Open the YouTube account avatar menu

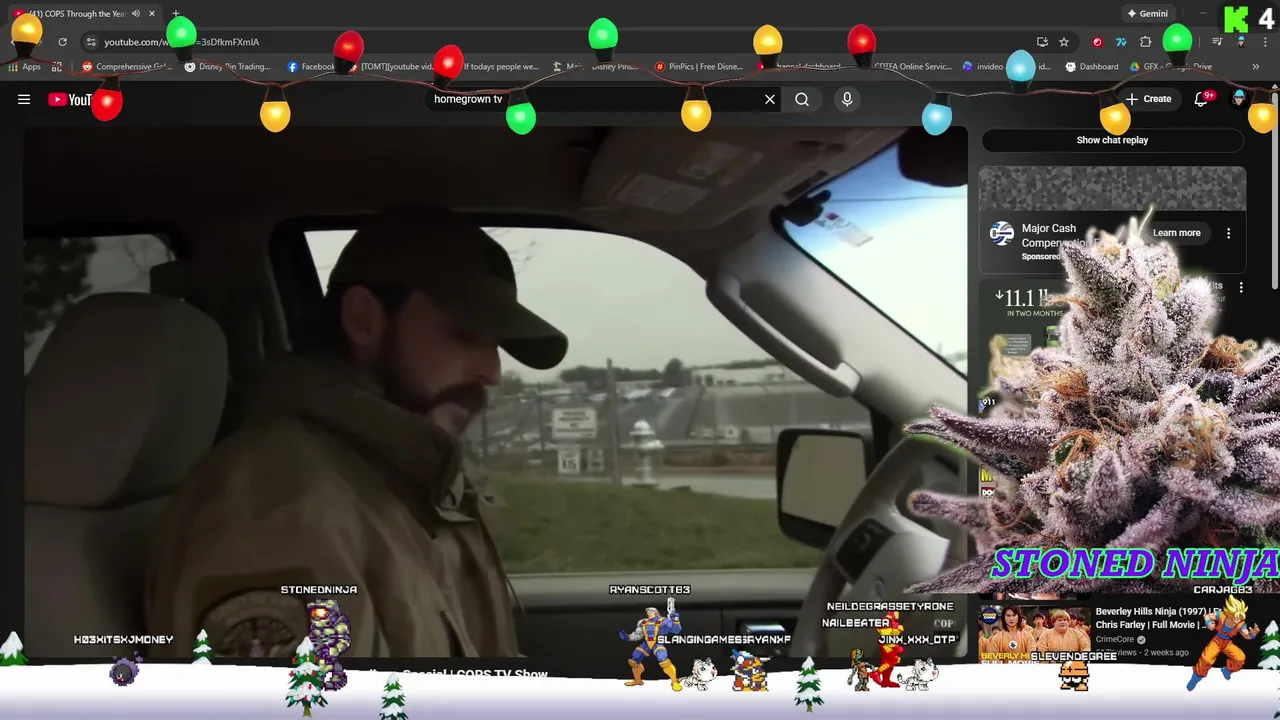(1239, 98)
